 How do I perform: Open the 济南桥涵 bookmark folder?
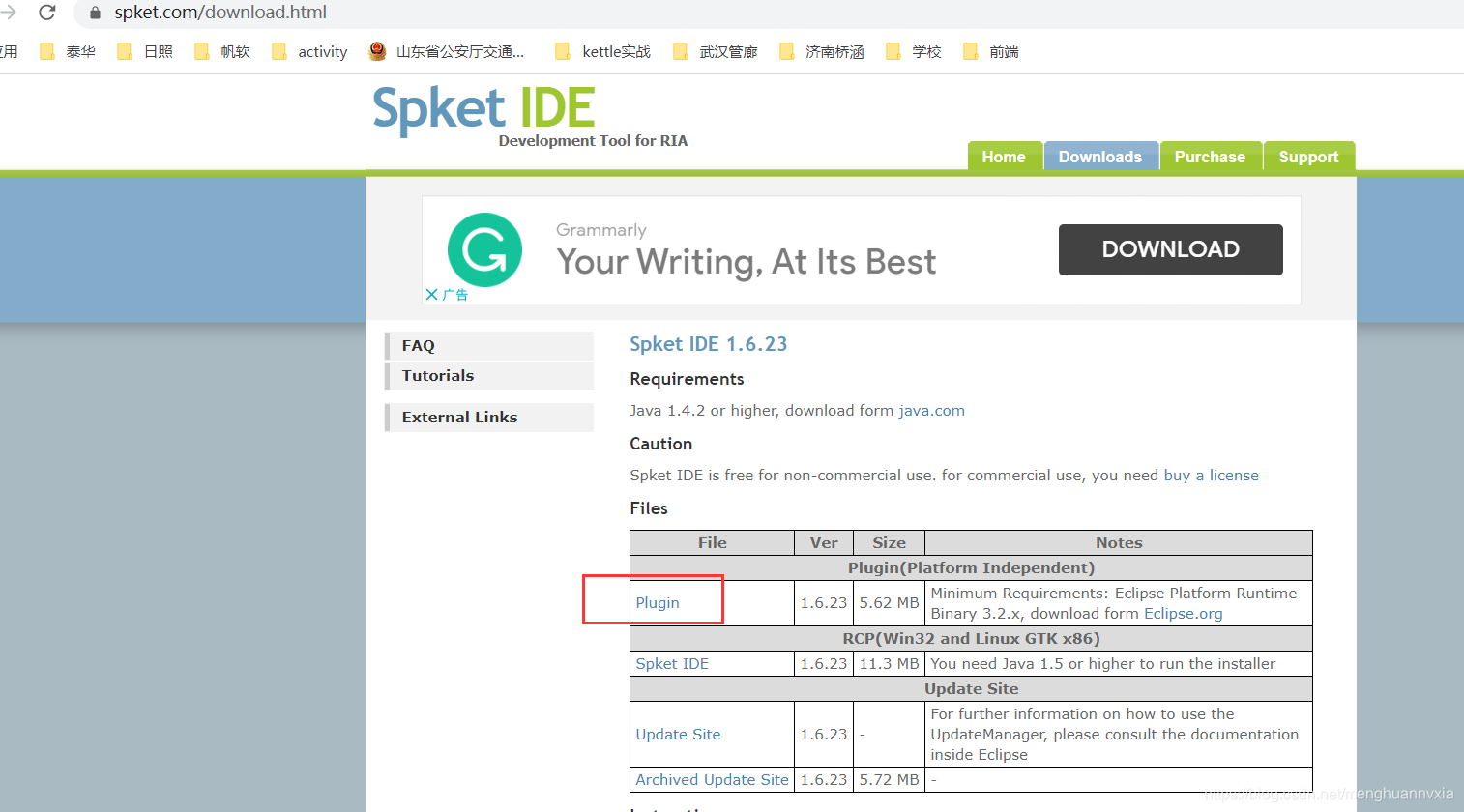pos(821,51)
